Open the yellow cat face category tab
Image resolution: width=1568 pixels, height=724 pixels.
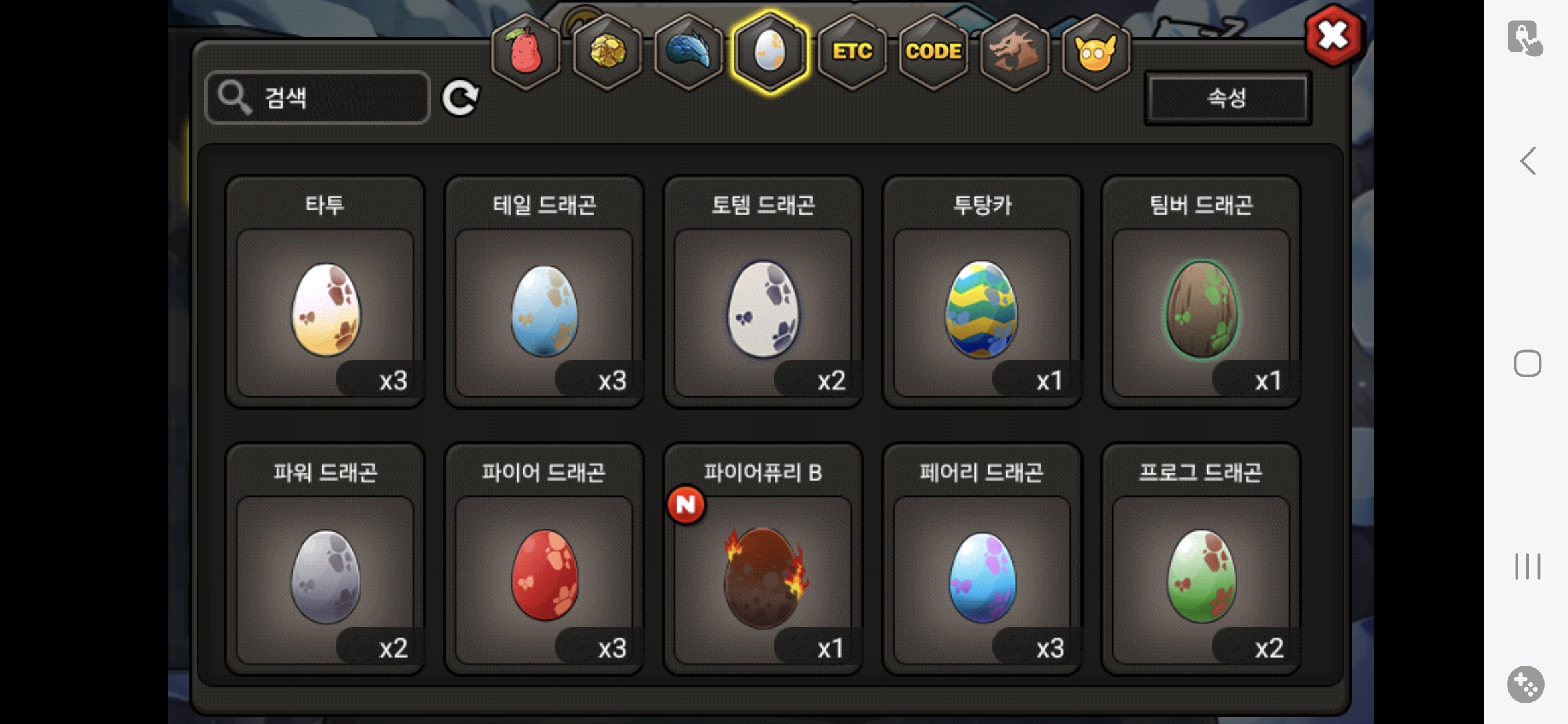click(1096, 52)
